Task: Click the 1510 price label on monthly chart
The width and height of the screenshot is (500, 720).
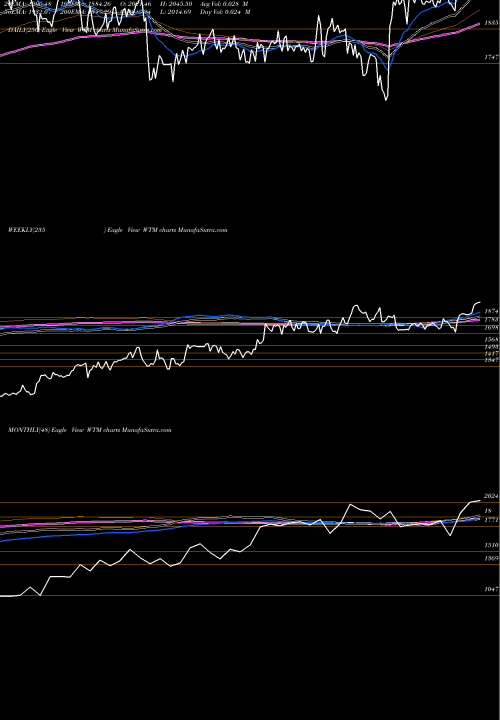Action: click(x=491, y=546)
